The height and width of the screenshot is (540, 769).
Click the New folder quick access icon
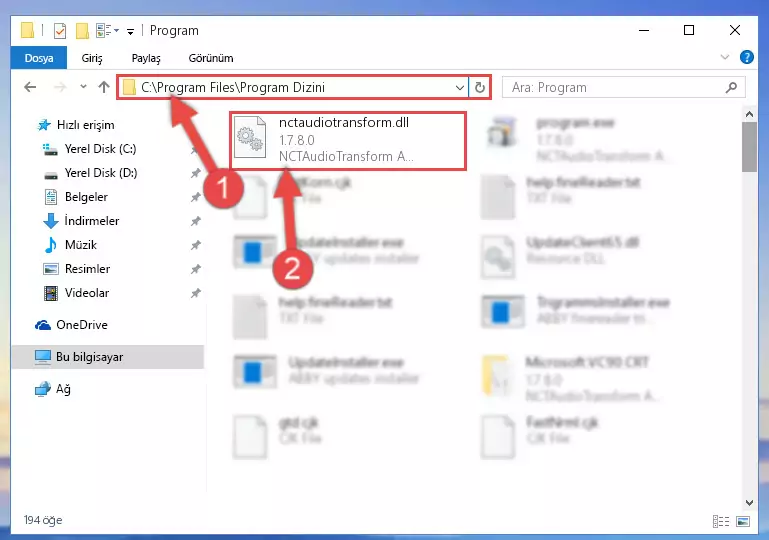[82, 31]
